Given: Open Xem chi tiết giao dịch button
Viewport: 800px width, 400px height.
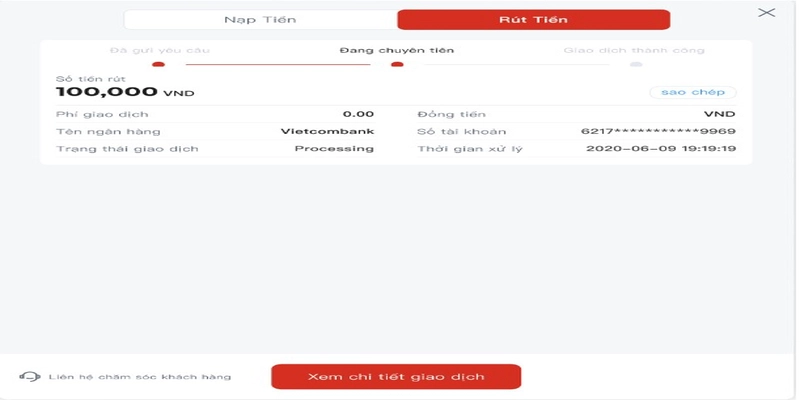Looking at the screenshot, I should point(396,377).
